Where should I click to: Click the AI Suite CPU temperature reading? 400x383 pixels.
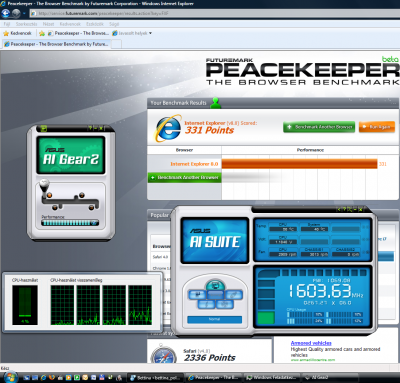[283, 229]
